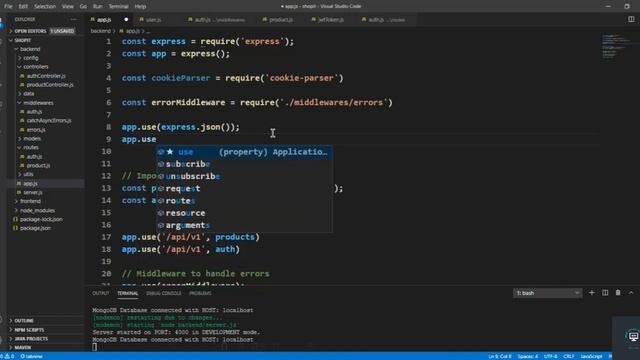Open the File menu
640x360 pixels.
tap(8, 7)
